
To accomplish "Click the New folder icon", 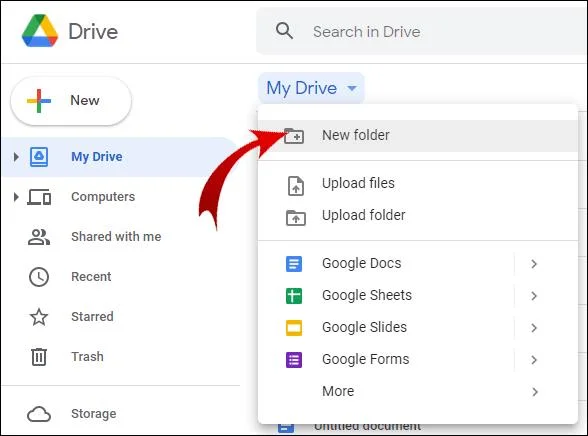I will (294, 136).
